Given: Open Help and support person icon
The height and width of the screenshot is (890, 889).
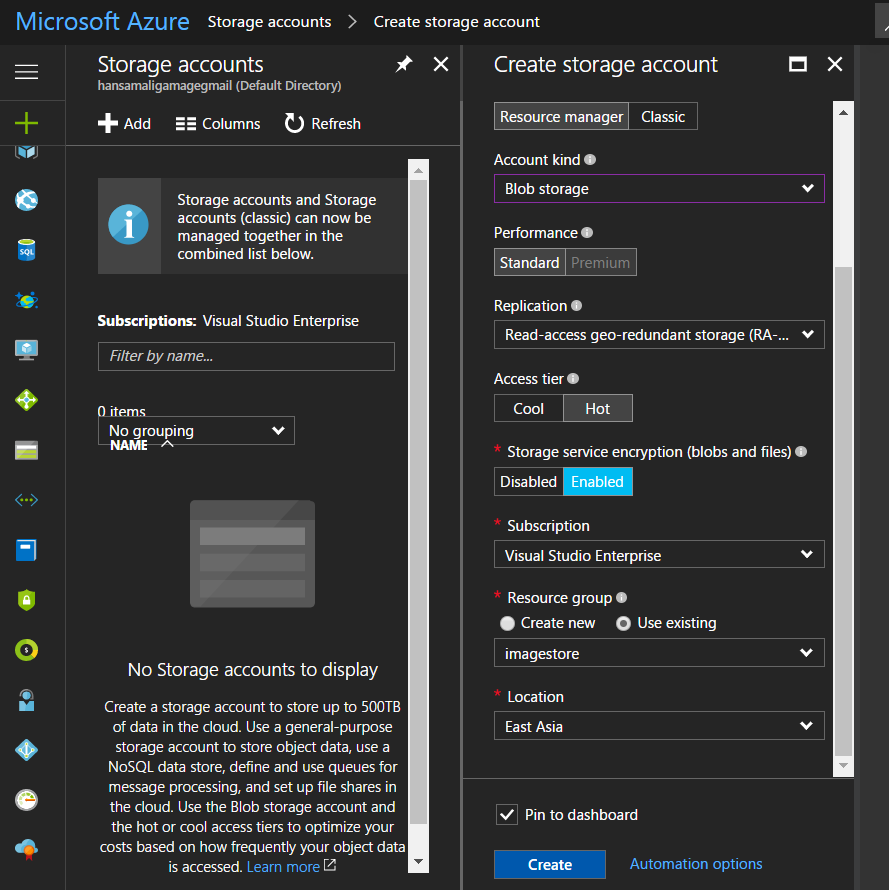Looking at the screenshot, I should click(27, 700).
